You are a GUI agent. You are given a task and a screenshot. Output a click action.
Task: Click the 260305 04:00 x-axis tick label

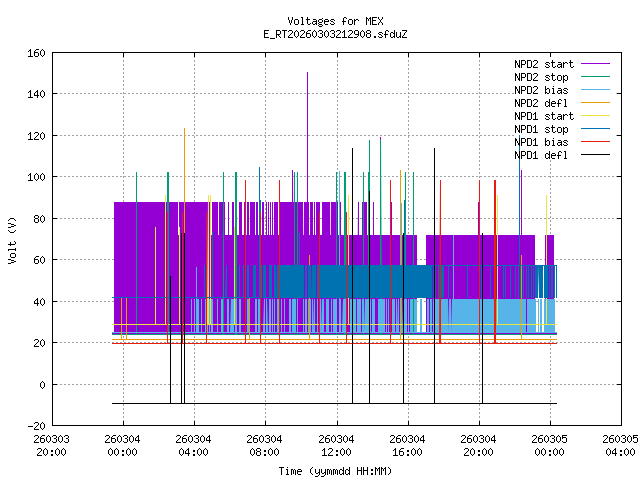[620, 445]
